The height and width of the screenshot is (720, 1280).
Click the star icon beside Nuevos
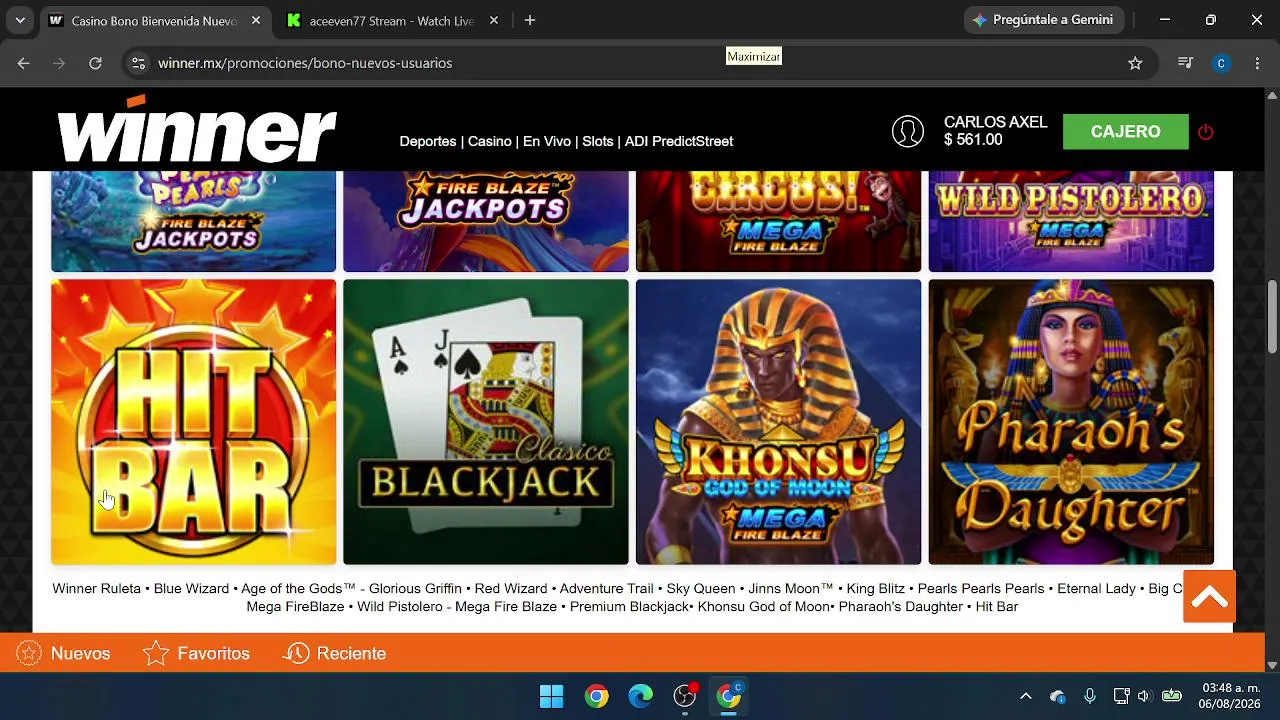[29, 653]
